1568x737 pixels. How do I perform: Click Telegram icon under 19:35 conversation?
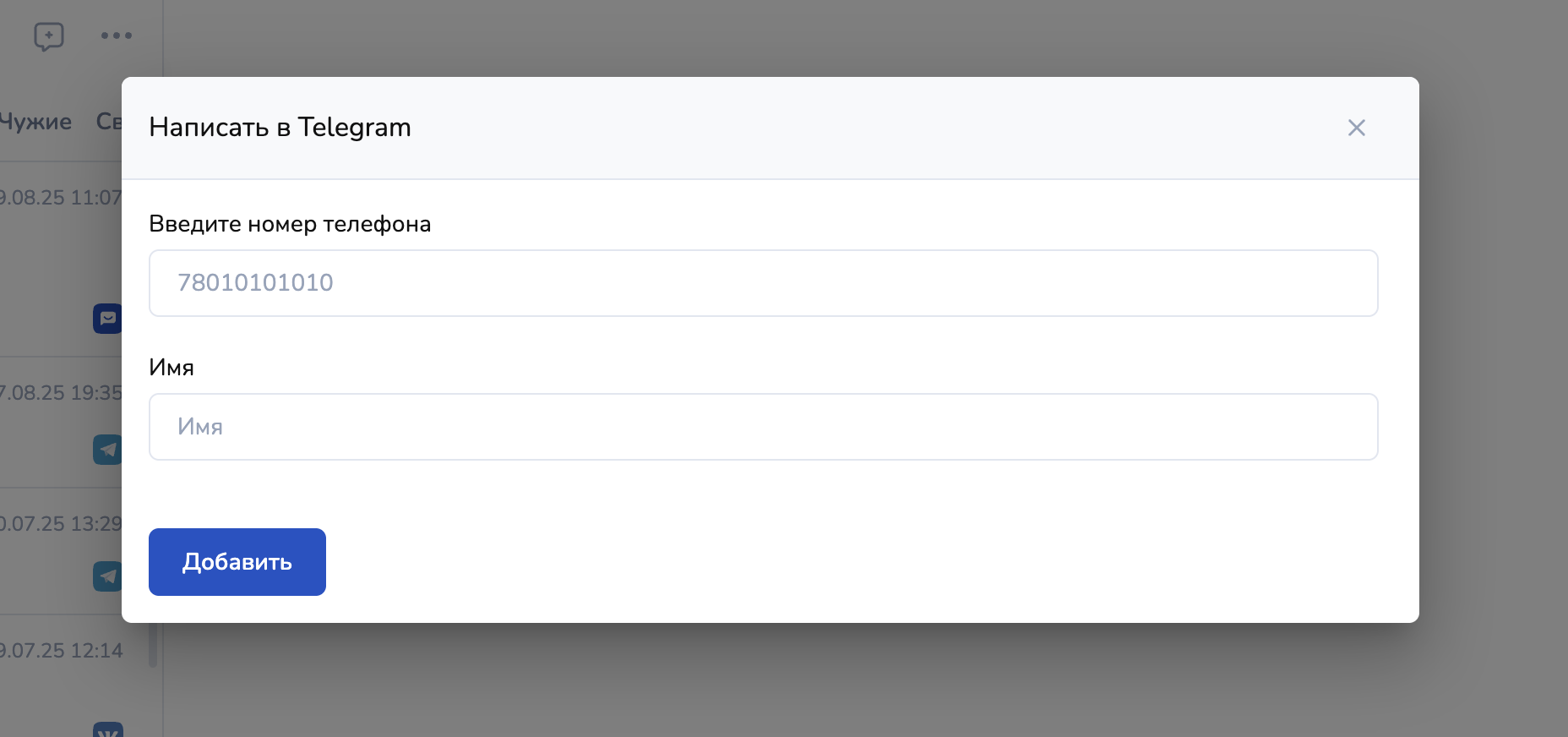[x=107, y=450]
